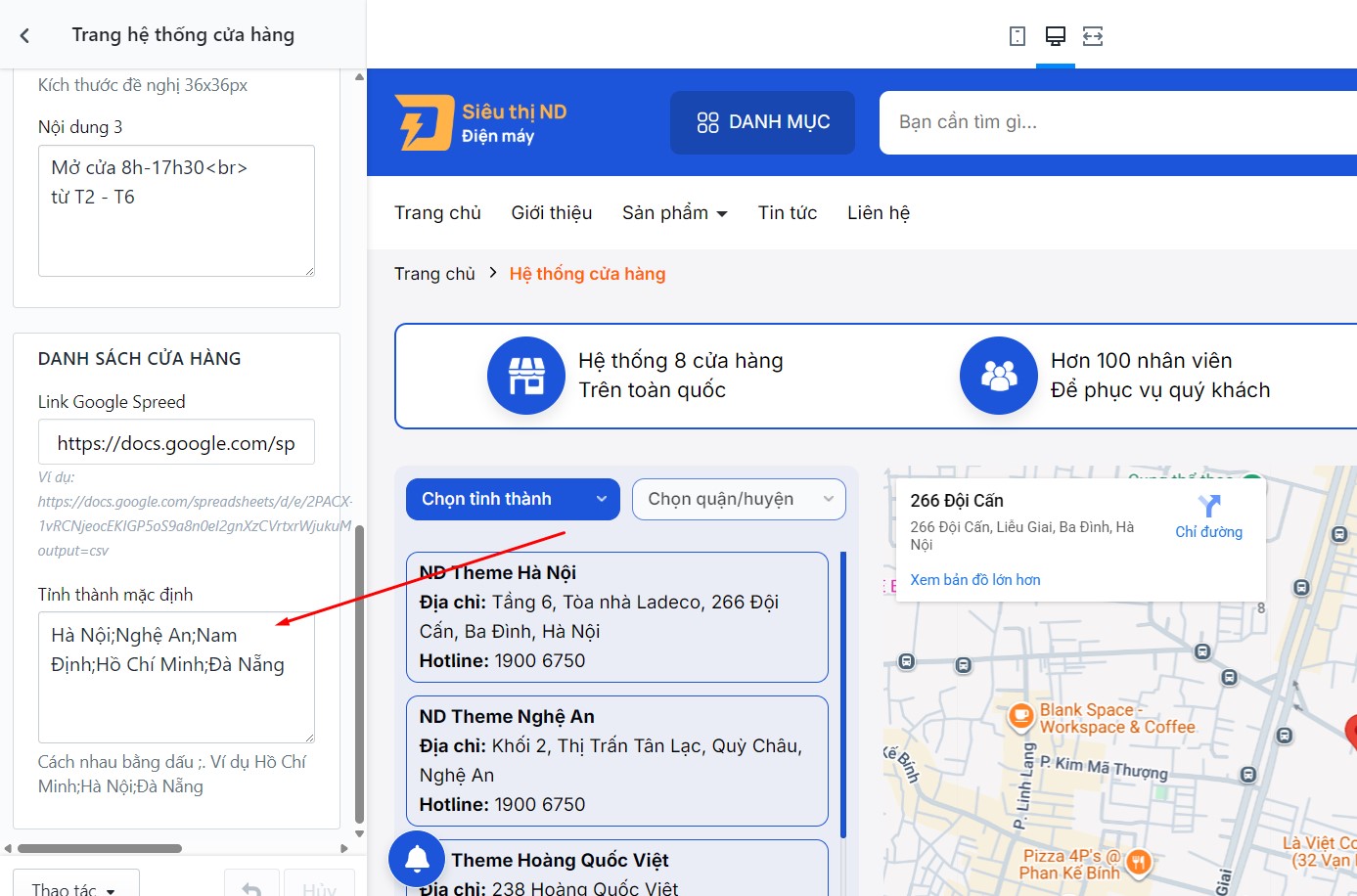
Task: Select the ND Theme Hà Nội store card
Action: 617,617
